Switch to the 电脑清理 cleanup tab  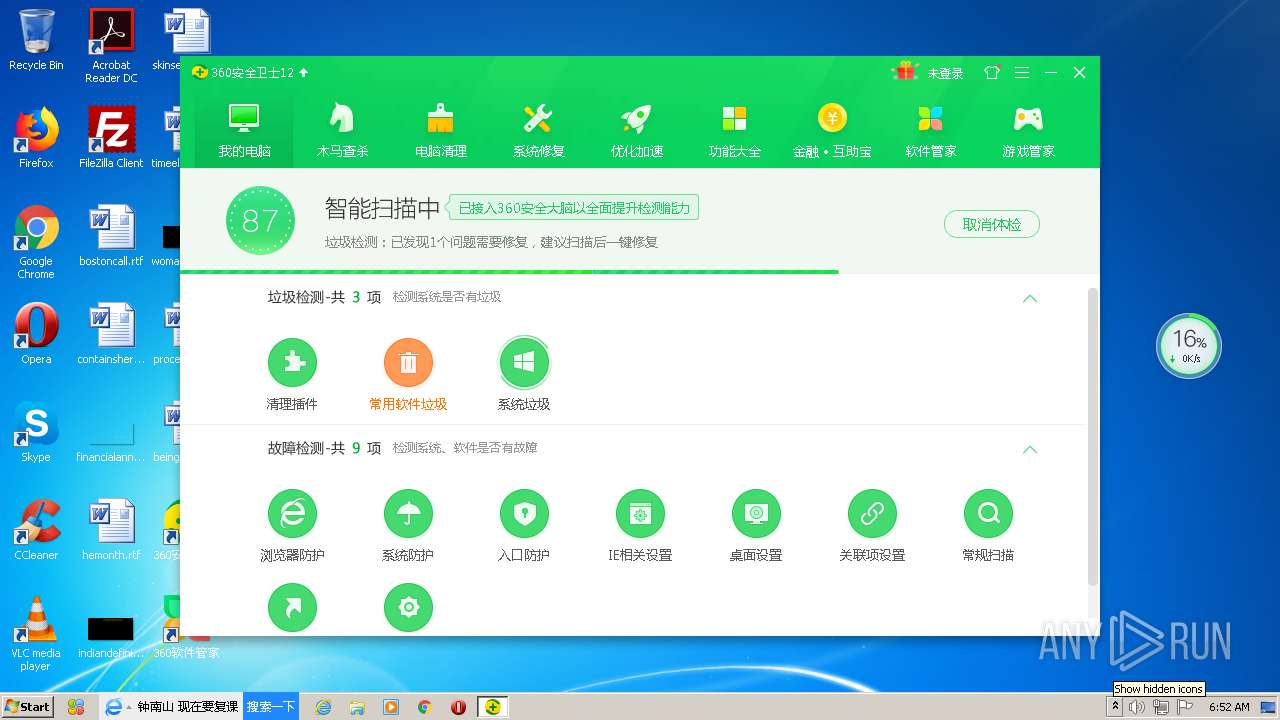pos(441,130)
